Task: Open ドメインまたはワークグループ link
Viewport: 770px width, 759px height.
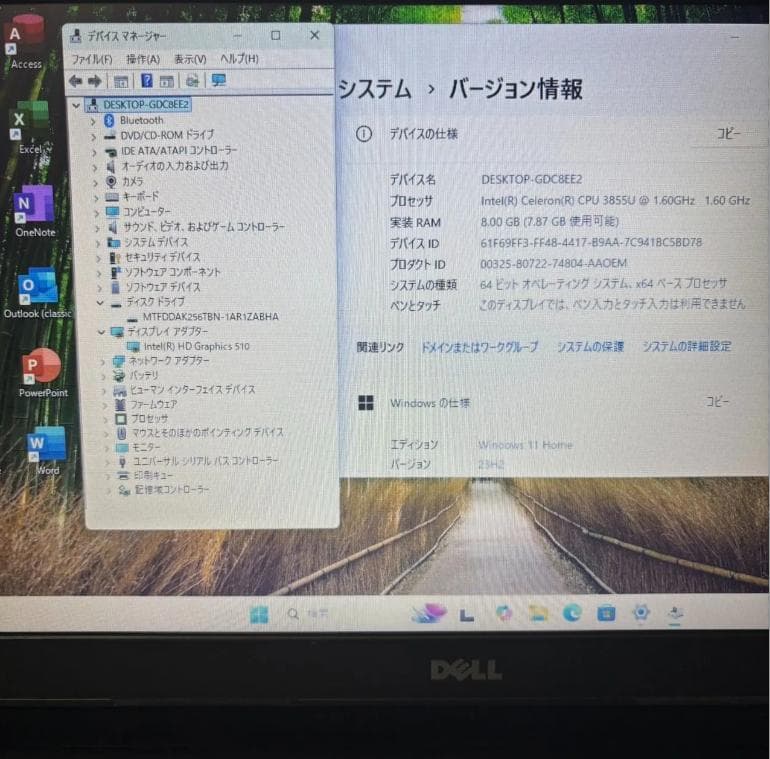Action: [x=480, y=347]
